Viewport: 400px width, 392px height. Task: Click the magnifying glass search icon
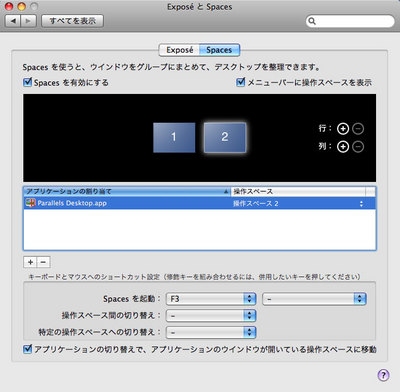coord(312,21)
